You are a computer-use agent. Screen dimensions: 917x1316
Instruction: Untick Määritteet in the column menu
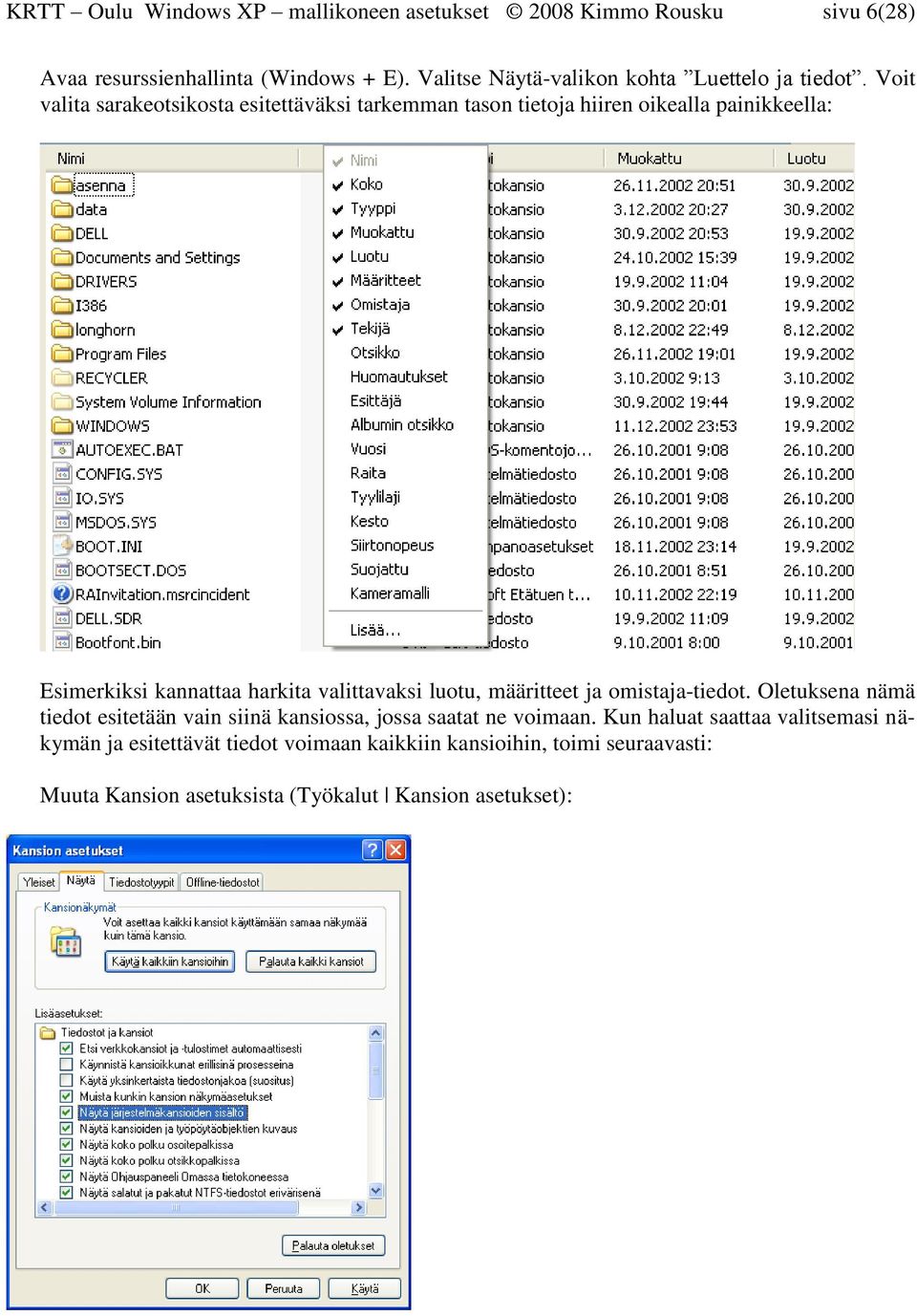[x=406, y=280]
